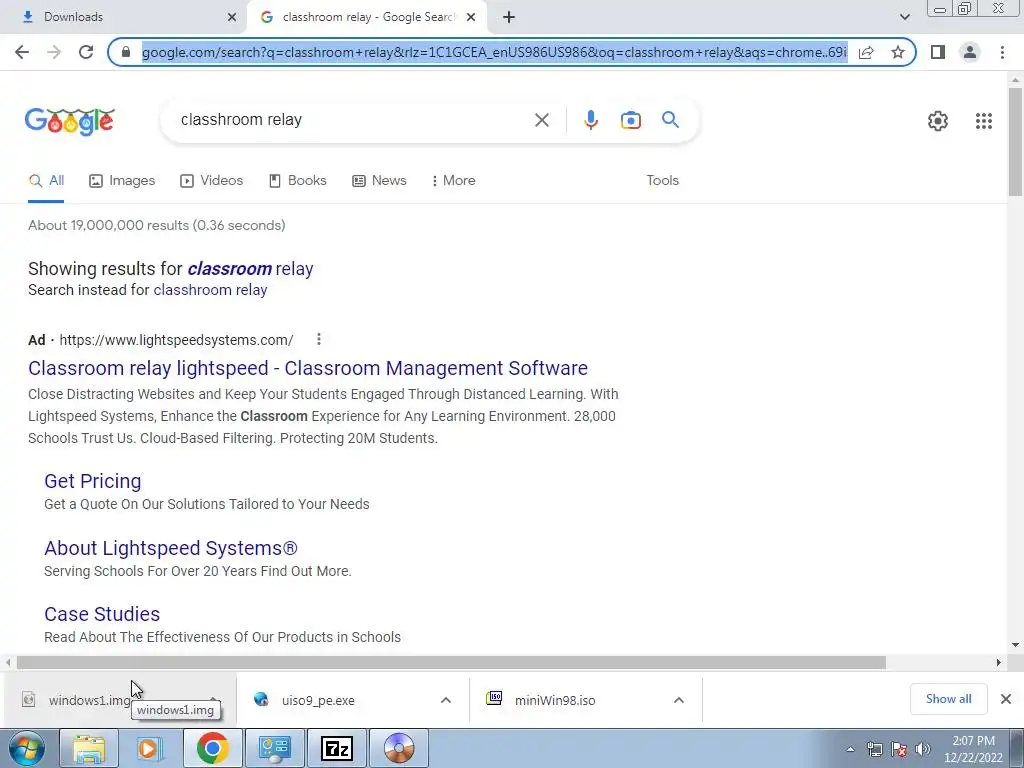Select the Books search filter

(x=298, y=181)
